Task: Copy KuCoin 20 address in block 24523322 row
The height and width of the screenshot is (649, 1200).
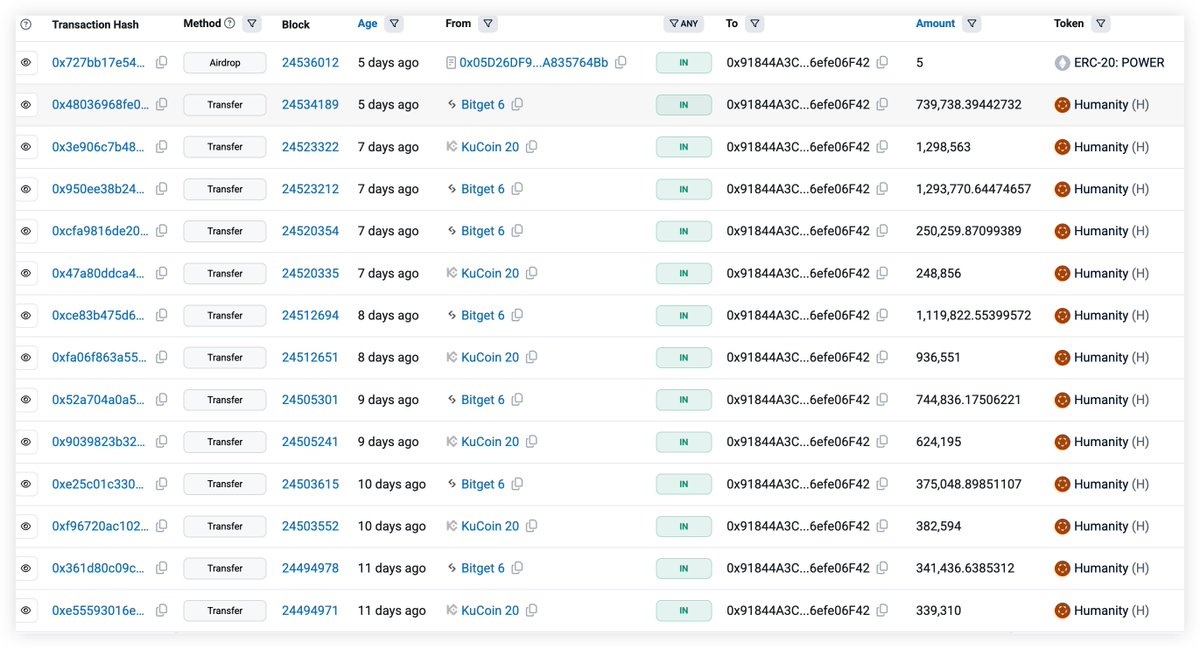Action: (531, 147)
